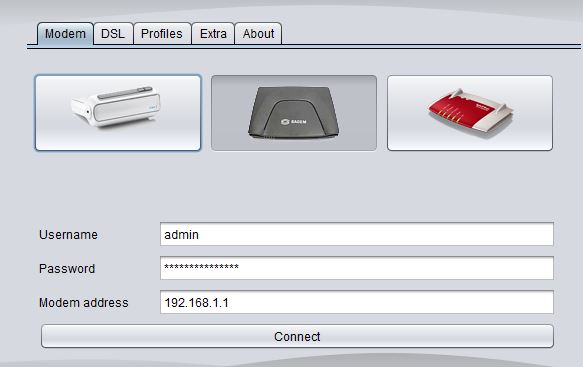Click the Connect button

[297, 336]
